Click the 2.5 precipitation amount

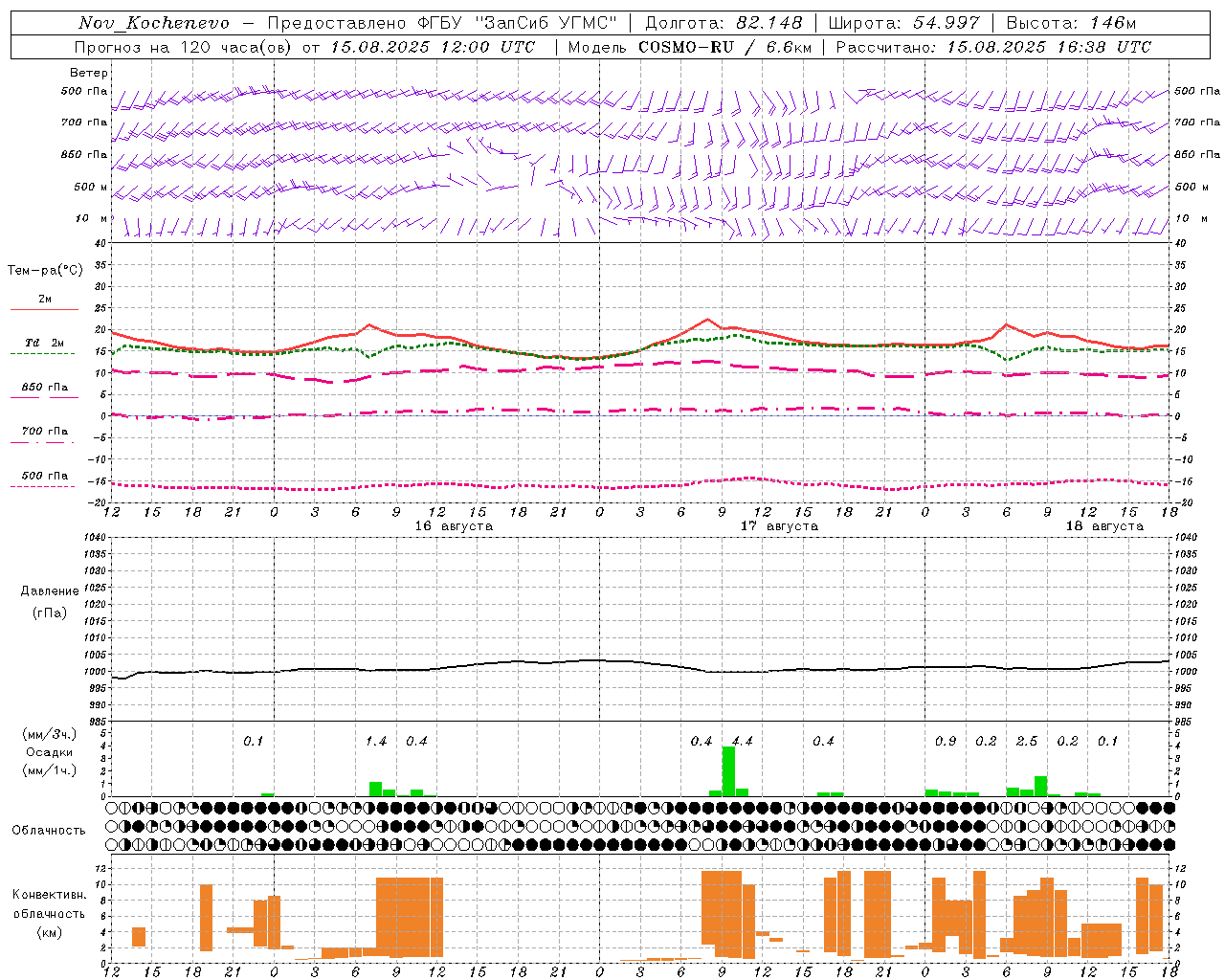pos(1027,742)
